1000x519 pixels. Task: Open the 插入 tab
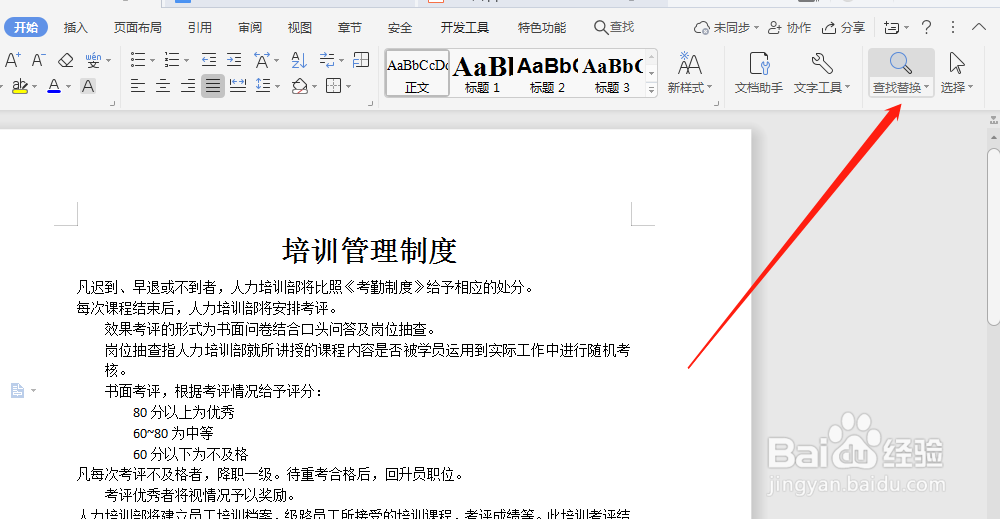[75, 27]
